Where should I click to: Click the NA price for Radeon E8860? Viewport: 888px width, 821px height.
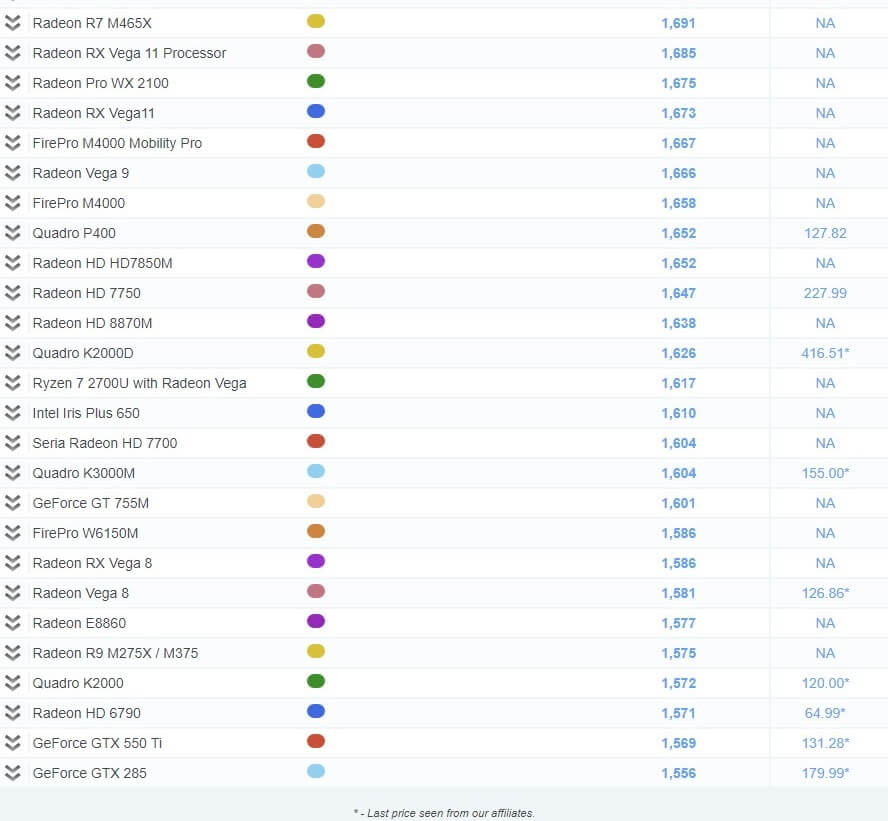[825, 623]
